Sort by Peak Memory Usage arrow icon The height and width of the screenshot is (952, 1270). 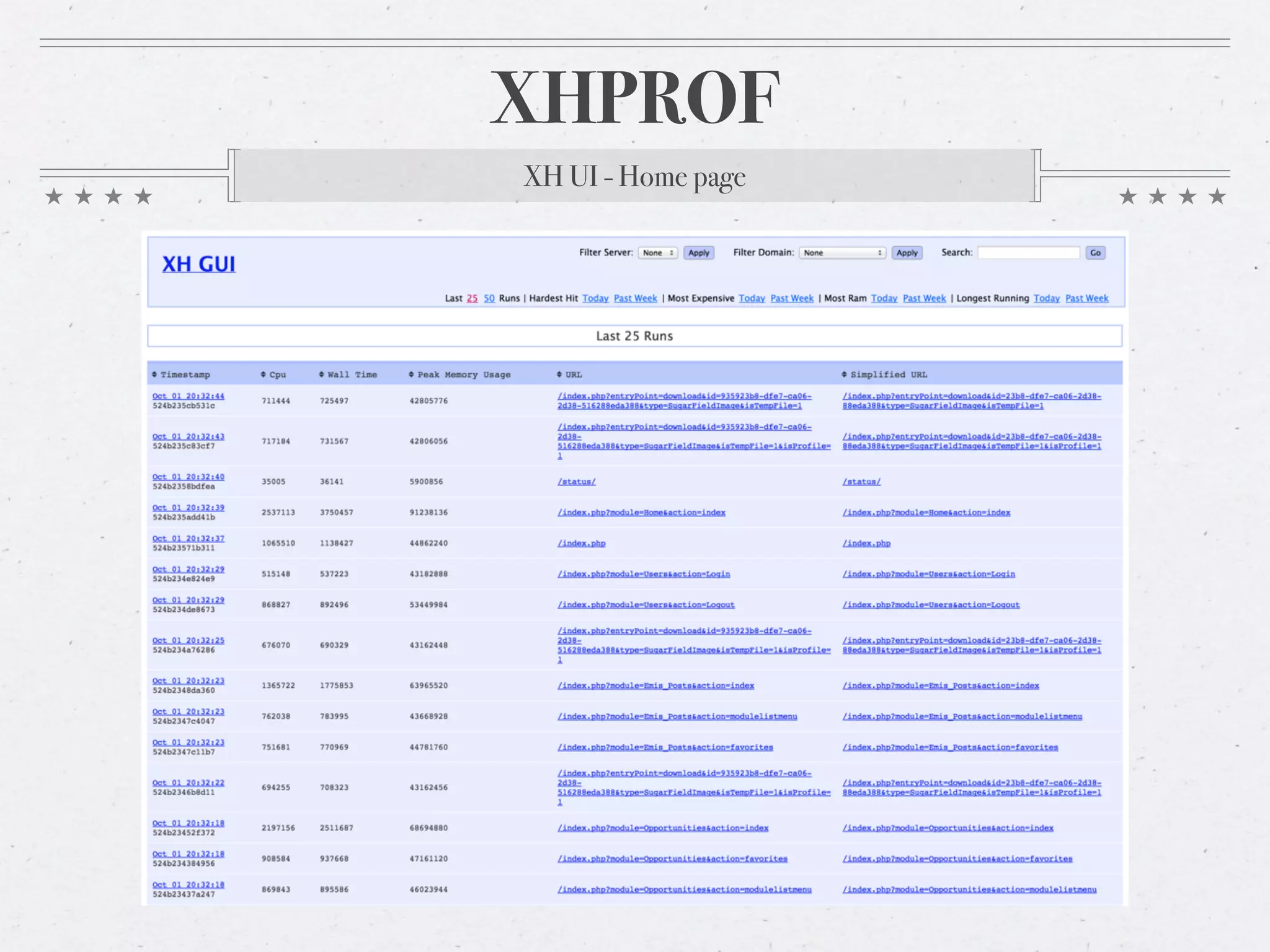click(411, 374)
